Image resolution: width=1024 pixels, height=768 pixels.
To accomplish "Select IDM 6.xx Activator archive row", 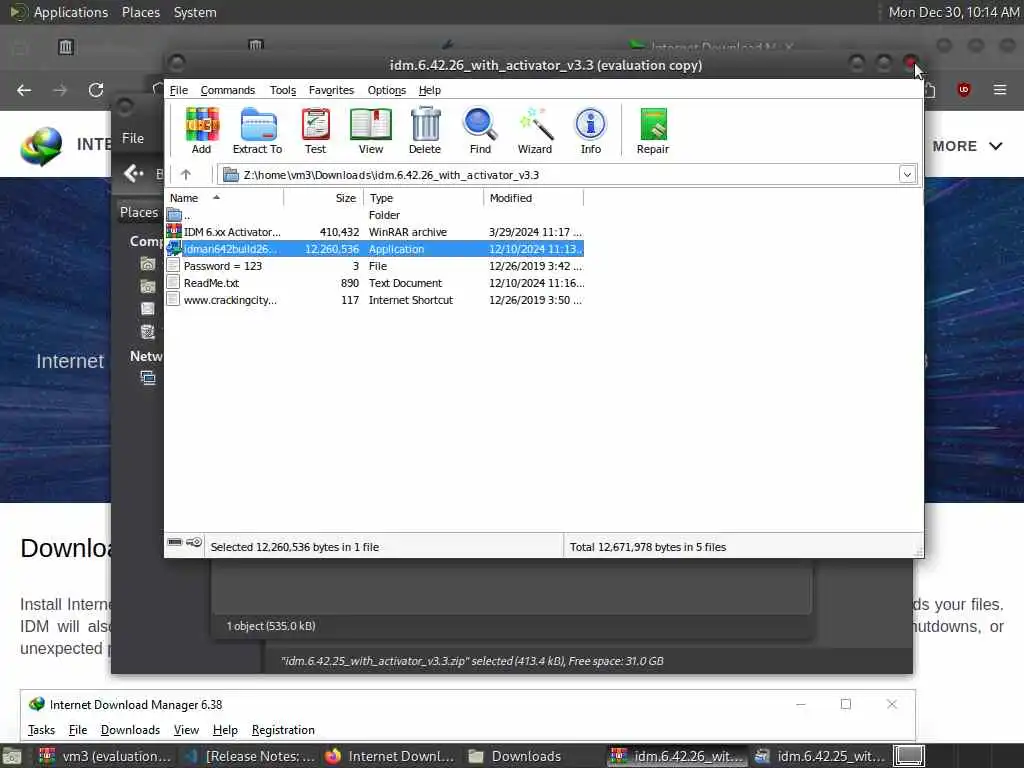I will click(x=374, y=232).
